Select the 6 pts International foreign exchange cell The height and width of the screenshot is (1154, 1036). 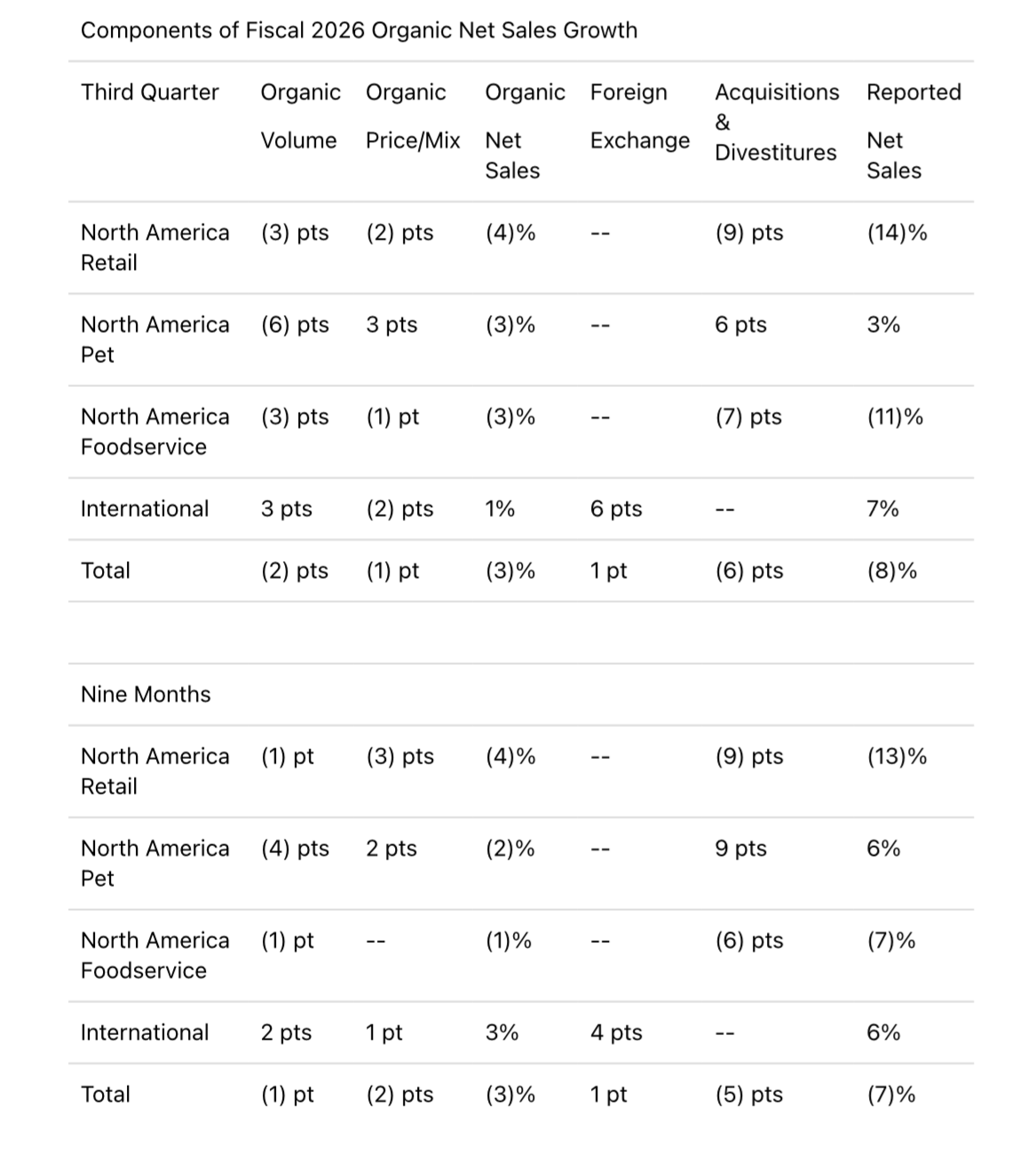point(616,509)
